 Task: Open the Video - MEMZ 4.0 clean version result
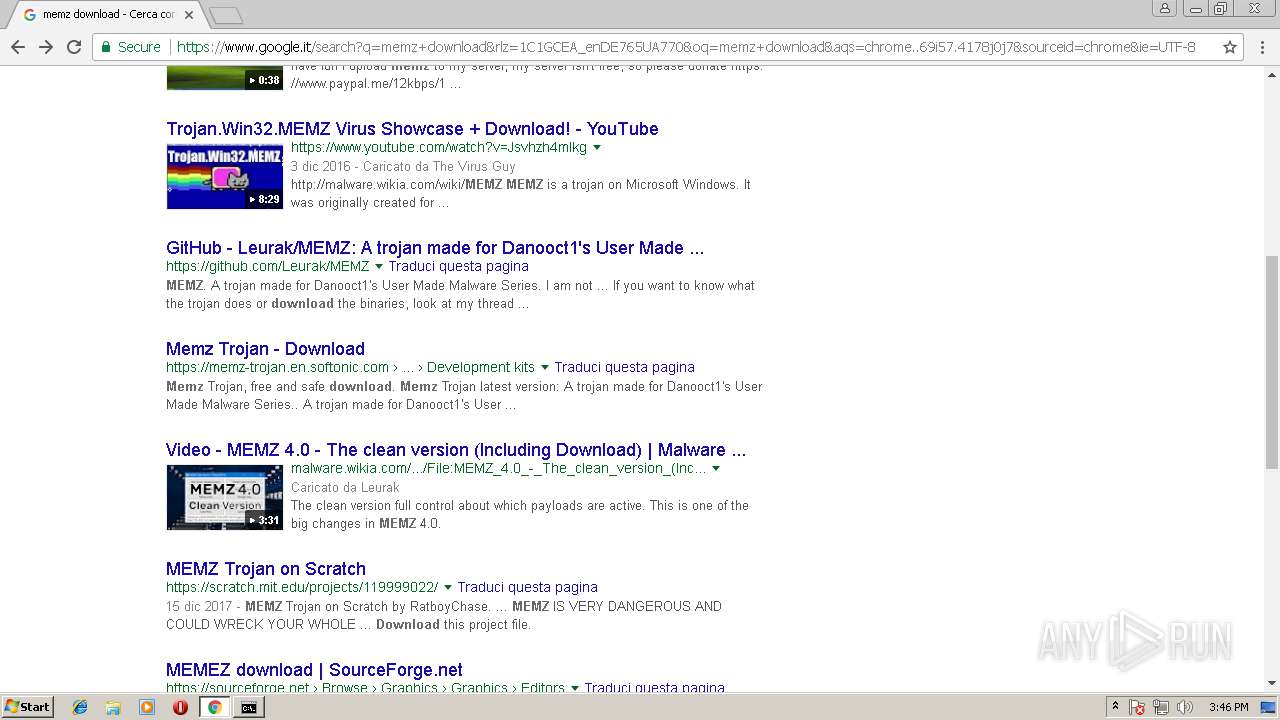point(456,450)
